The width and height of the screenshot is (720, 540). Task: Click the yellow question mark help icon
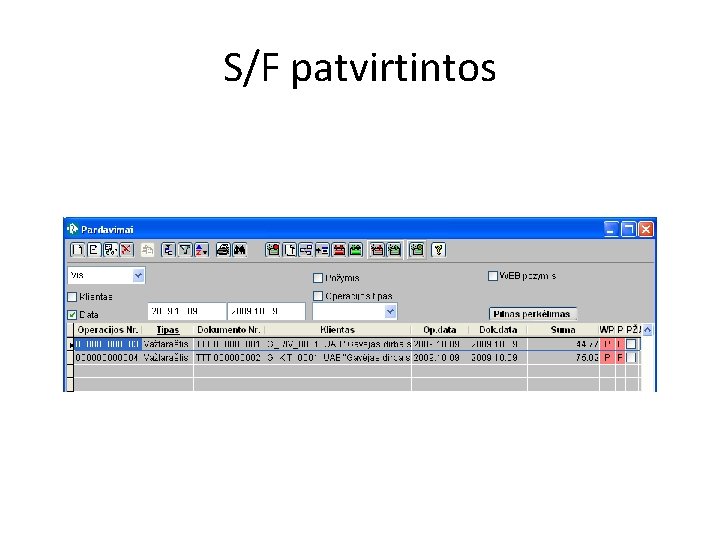point(438,250)
